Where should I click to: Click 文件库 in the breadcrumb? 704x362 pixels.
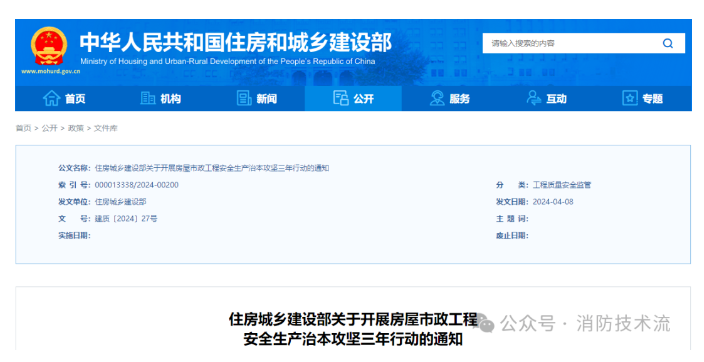[106, 128]
